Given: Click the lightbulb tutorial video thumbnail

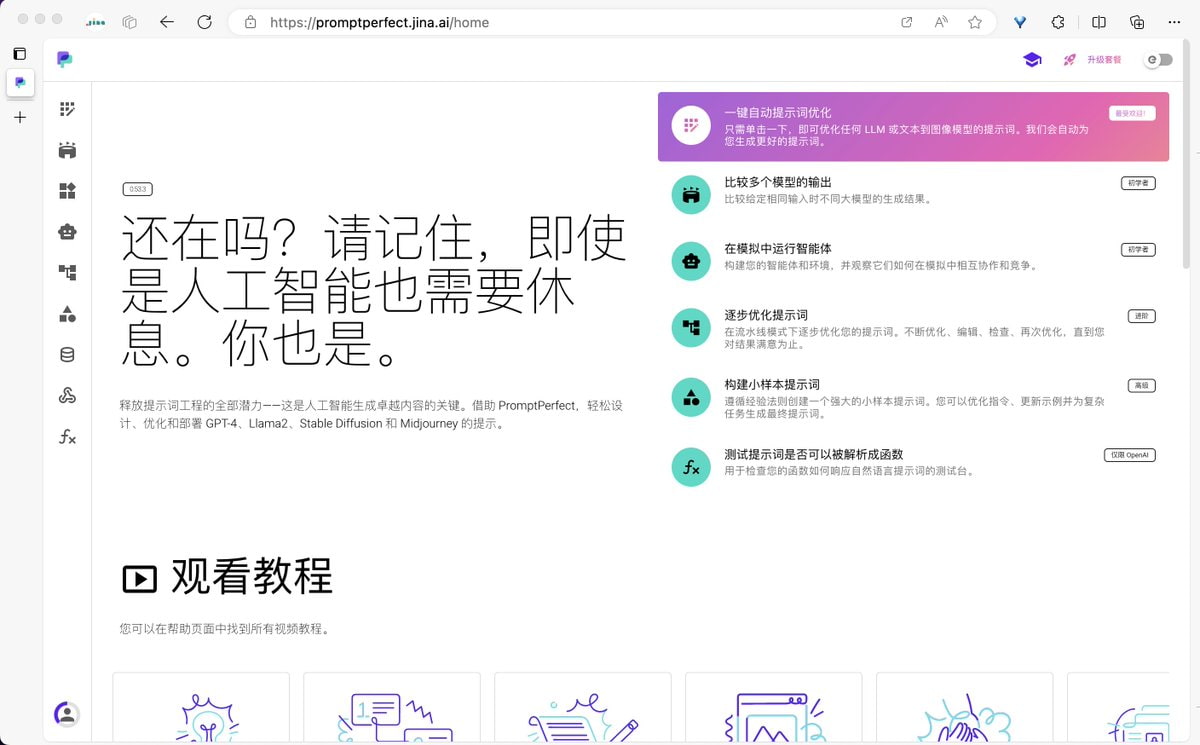Looking at the screenshot, I should (201, 708).
